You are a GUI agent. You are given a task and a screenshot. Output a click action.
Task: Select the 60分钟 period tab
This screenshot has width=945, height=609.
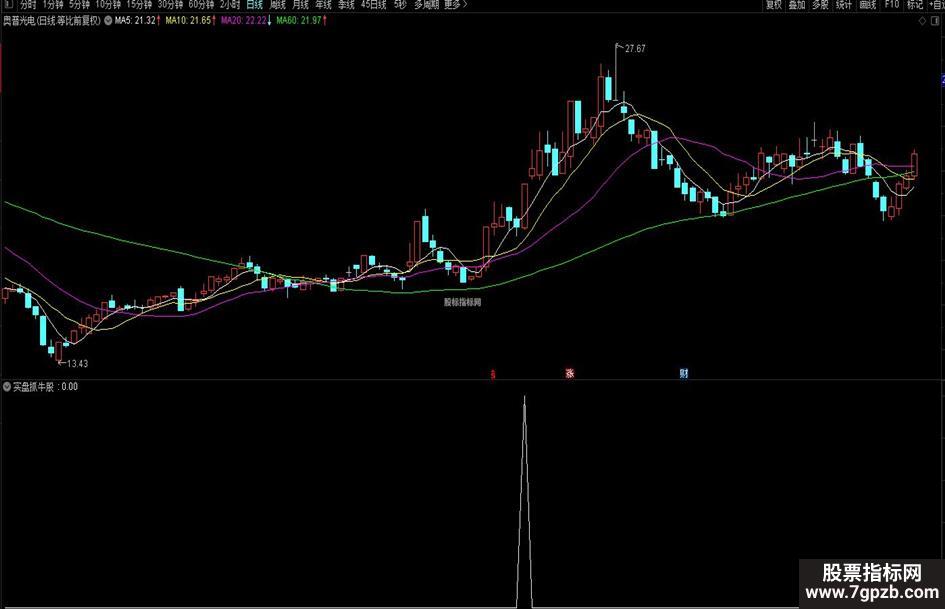pyautogui.click(x=201, y=4)
